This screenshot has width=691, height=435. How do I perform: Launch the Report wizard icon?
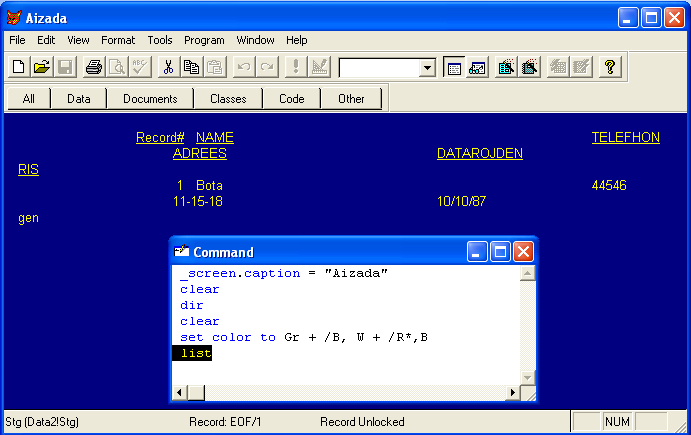tap(529, 67)
